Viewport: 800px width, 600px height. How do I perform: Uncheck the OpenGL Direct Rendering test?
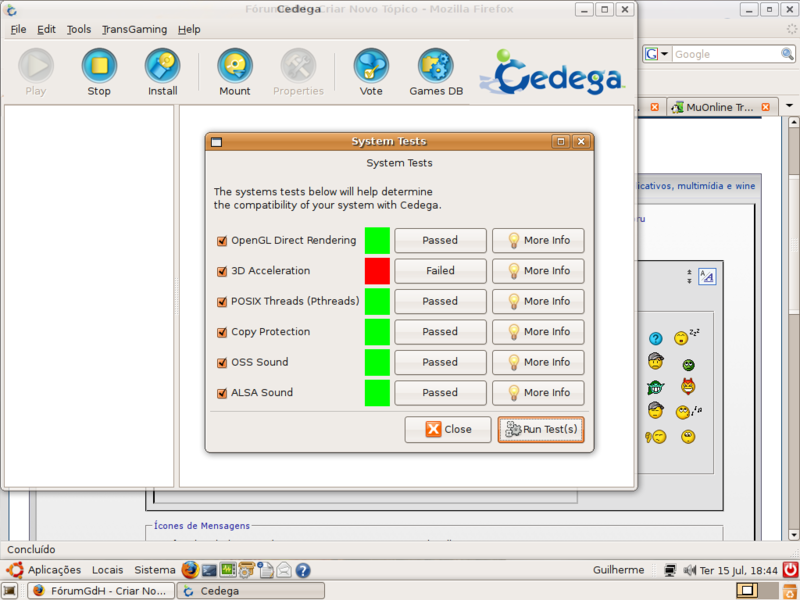pos(222,241)
